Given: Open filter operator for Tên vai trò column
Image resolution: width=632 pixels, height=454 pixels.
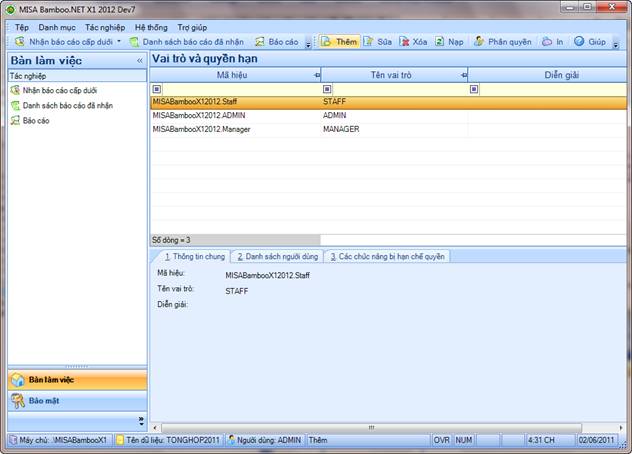Looking at the screenshot, I should 327,89.
